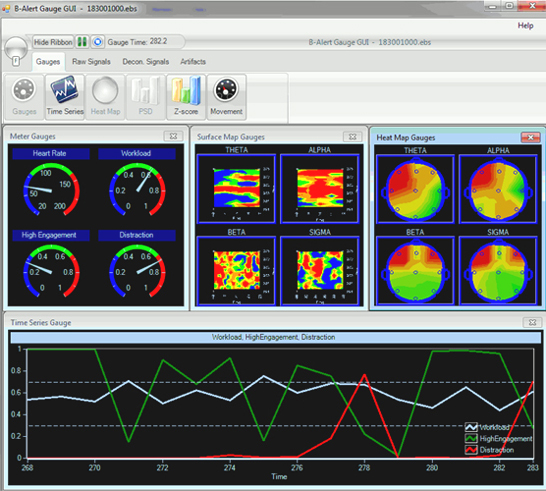Click the chart title Workload, HighEngagement, Distraction
This screenshot has width=546, height=491.
pyautogui.click(x=274, y=337)
